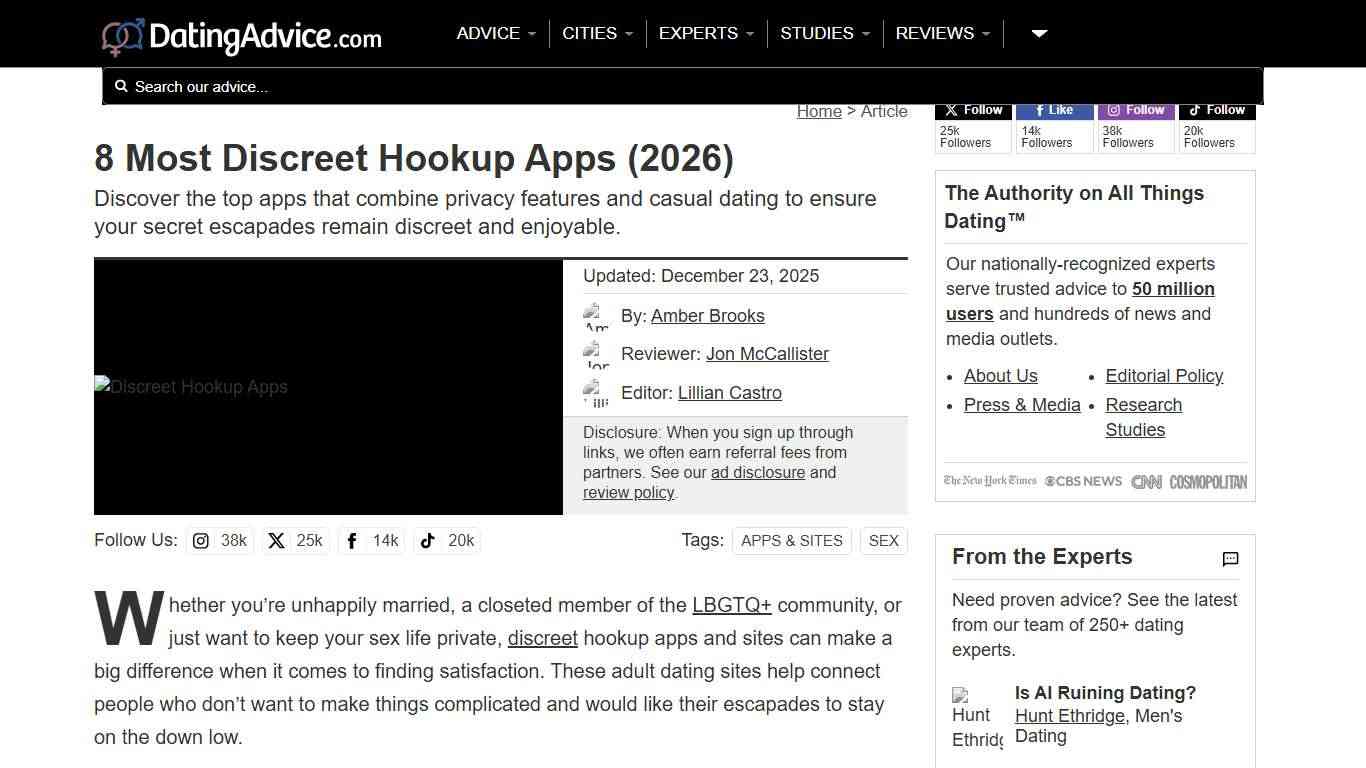Visit TikTok via the 20k icon

[x=427, y=540]
